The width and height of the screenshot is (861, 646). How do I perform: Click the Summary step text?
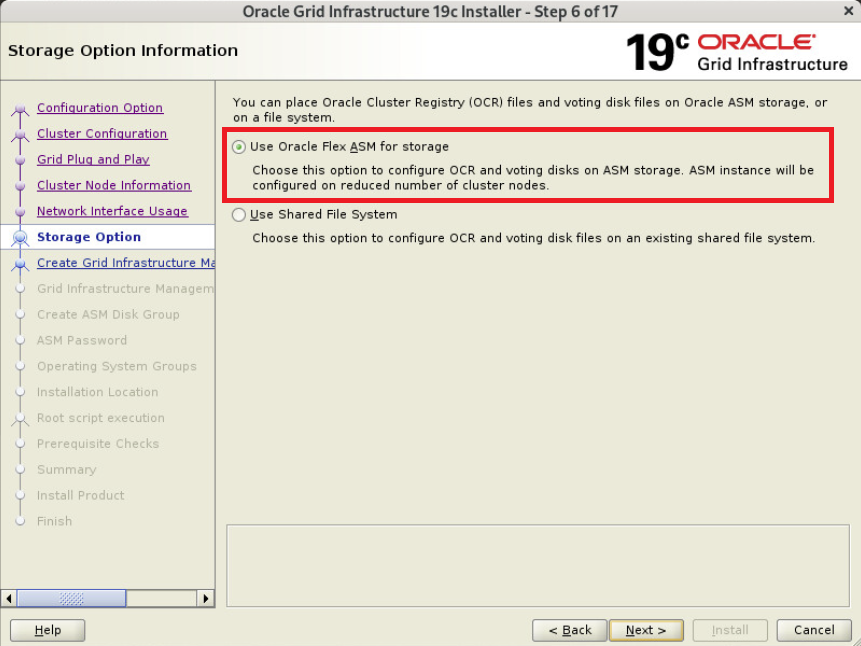pos(66,469)
